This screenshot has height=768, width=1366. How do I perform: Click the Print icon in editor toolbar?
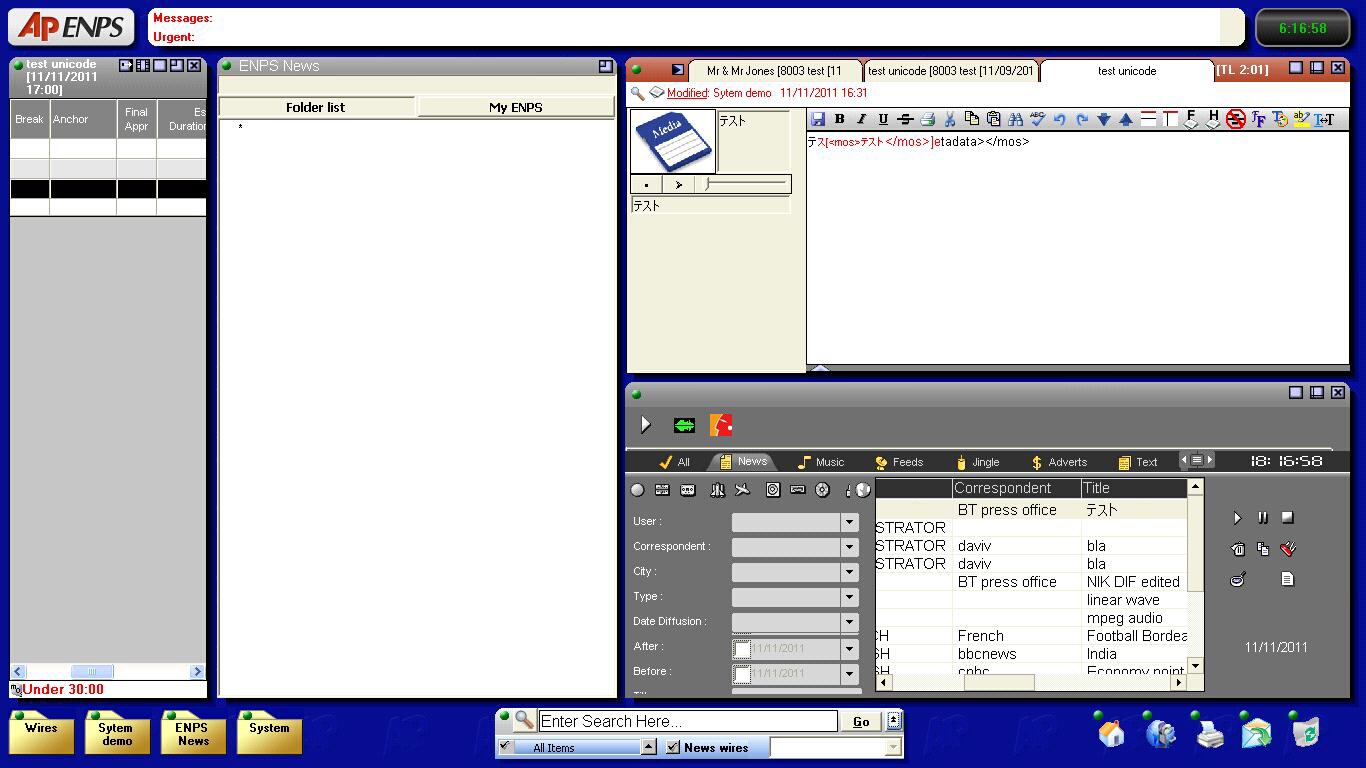(927, 119)
